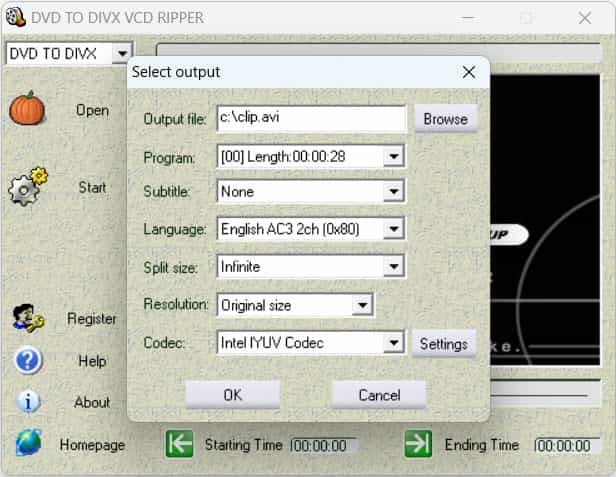Click the Output file path field
This screenshot has height=477, width=616.
tap(311, 118)
